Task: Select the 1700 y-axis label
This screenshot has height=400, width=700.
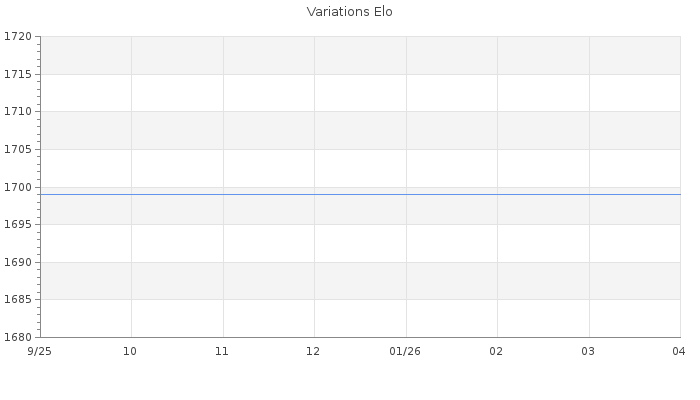Action: click(x=18, y=187)
